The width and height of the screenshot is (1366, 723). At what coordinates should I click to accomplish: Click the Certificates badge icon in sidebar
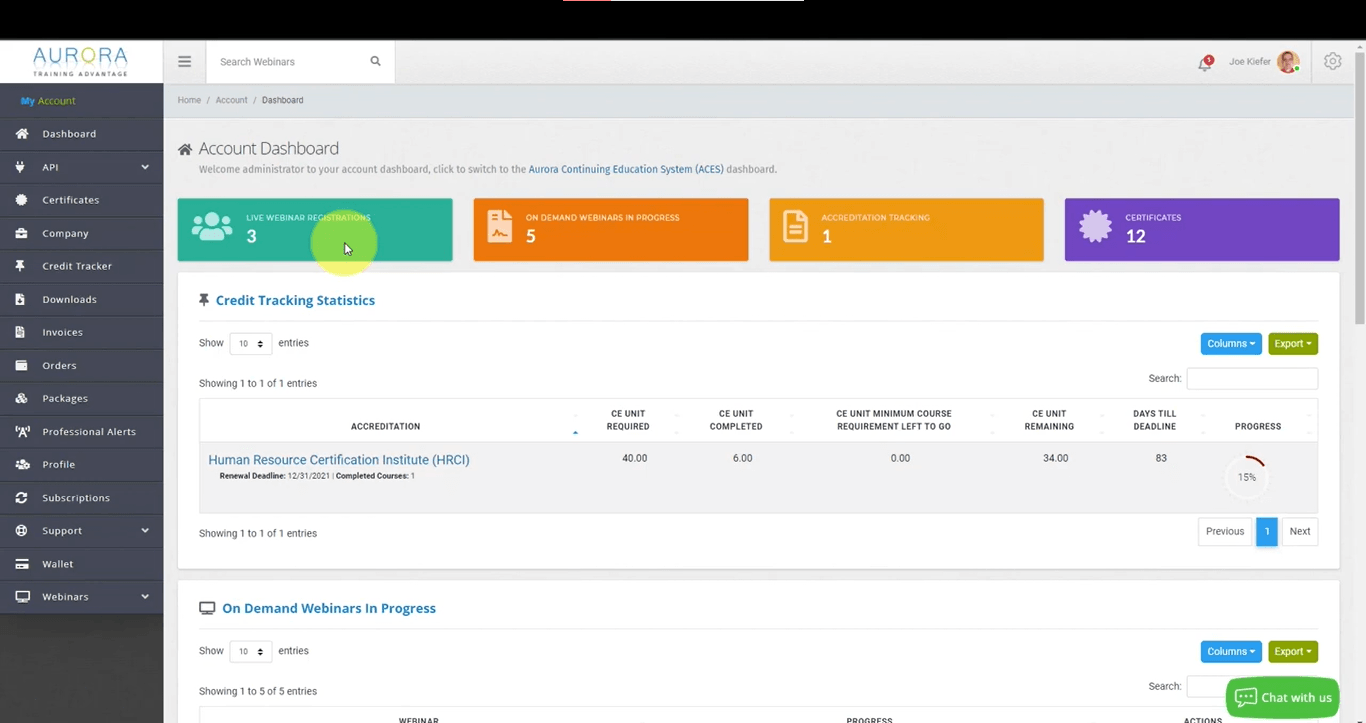pos(22,200)
